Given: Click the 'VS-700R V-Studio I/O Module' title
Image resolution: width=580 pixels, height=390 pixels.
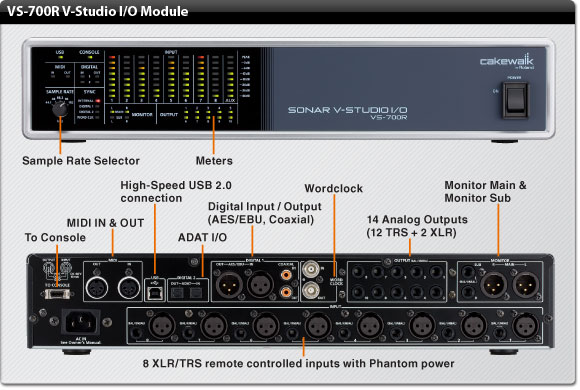Looking at the screenshot, I should click(98, 11).
